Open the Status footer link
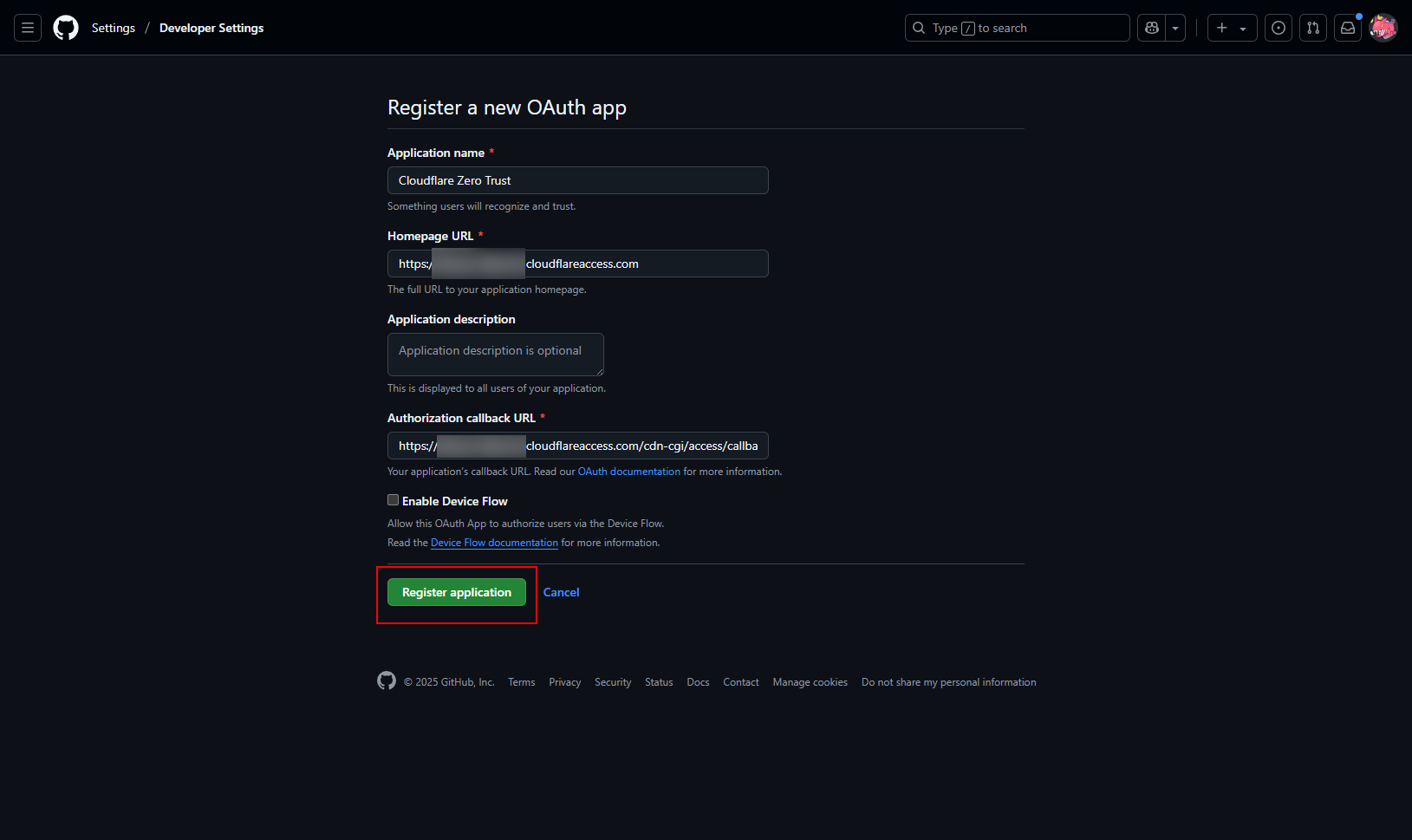Screen dimensions: 1412x840 point(659,682)
